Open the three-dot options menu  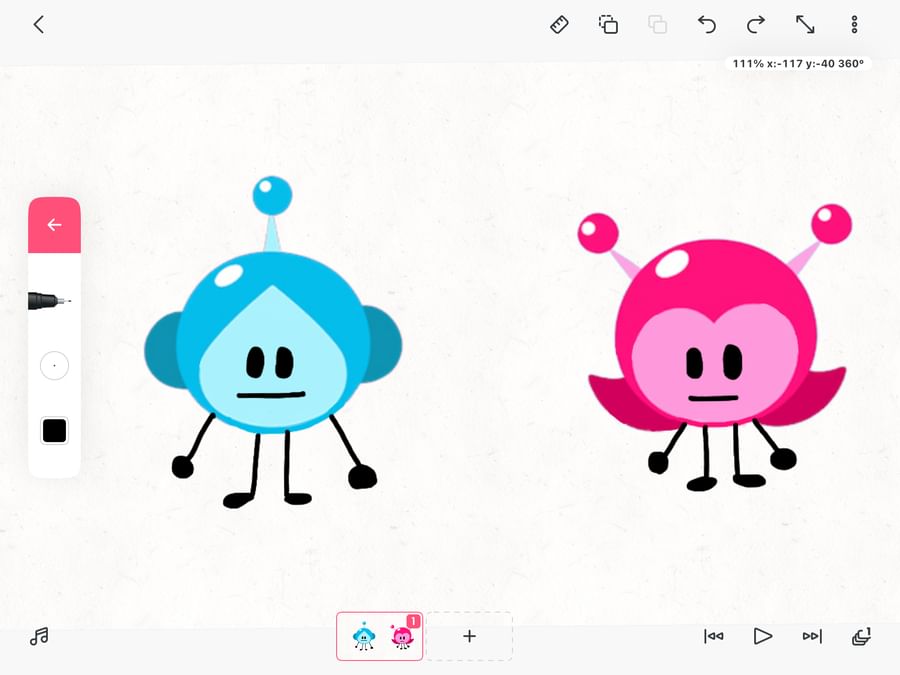tap(853, 24)
